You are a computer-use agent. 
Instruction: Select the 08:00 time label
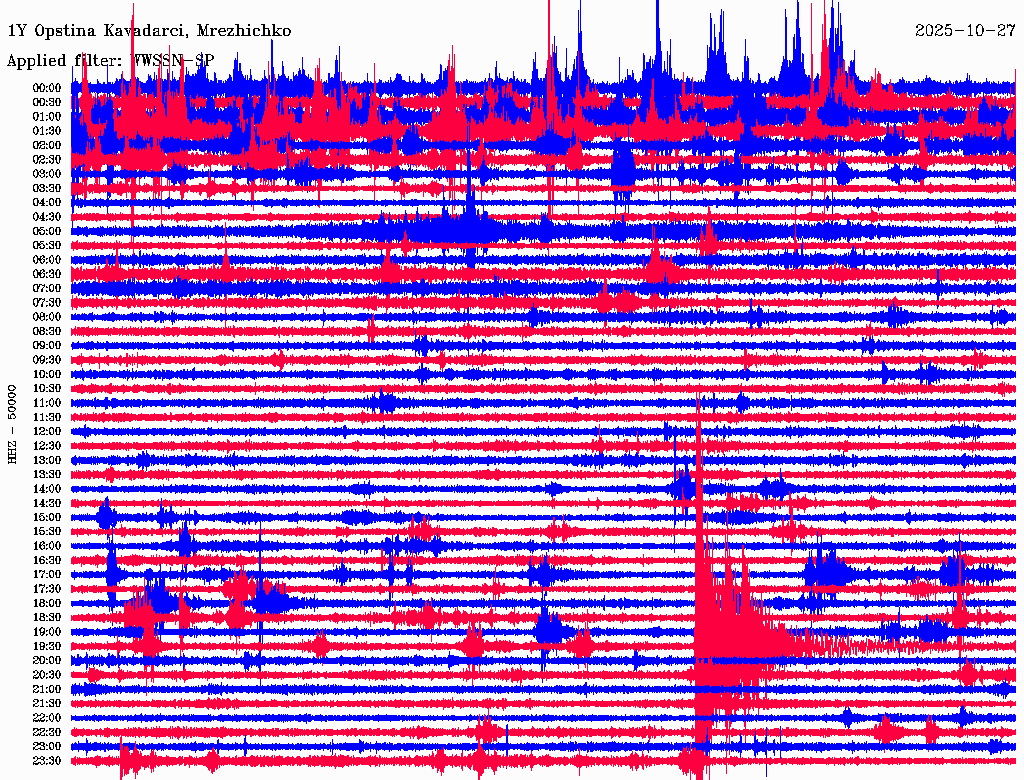point(47,317)
